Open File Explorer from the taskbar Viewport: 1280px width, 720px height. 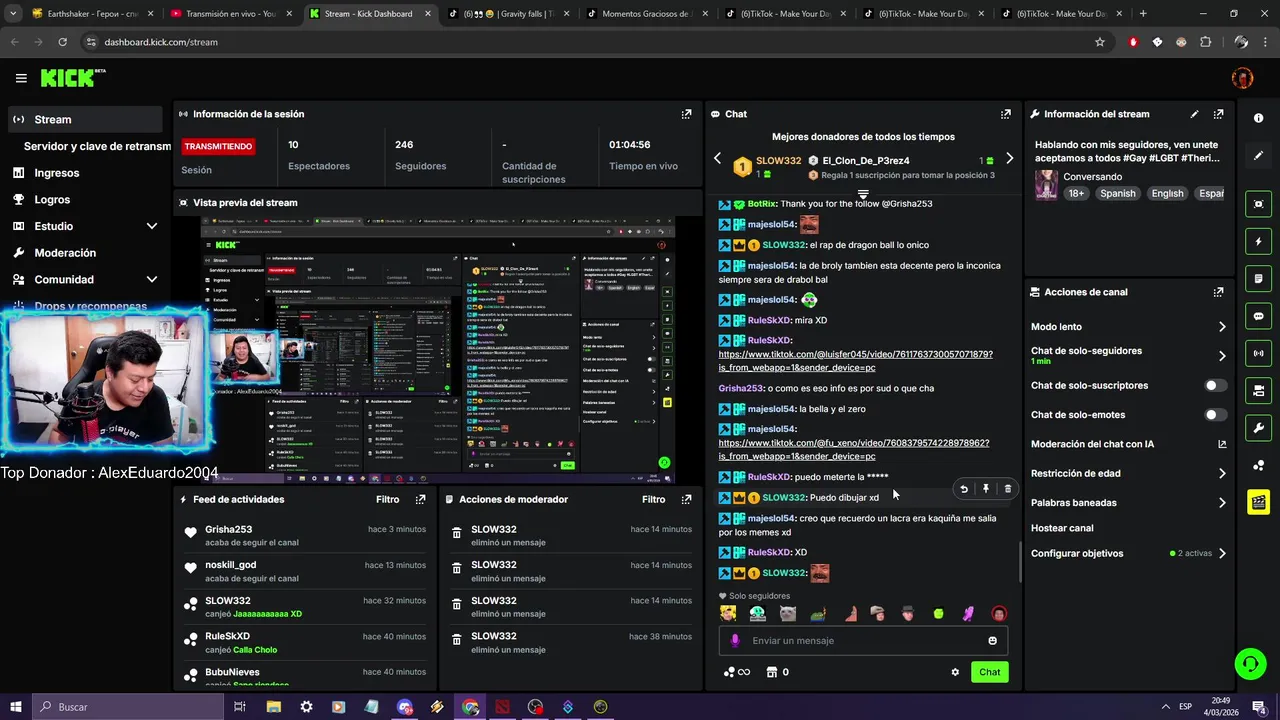pyautogui.click(x=273, y=707)
